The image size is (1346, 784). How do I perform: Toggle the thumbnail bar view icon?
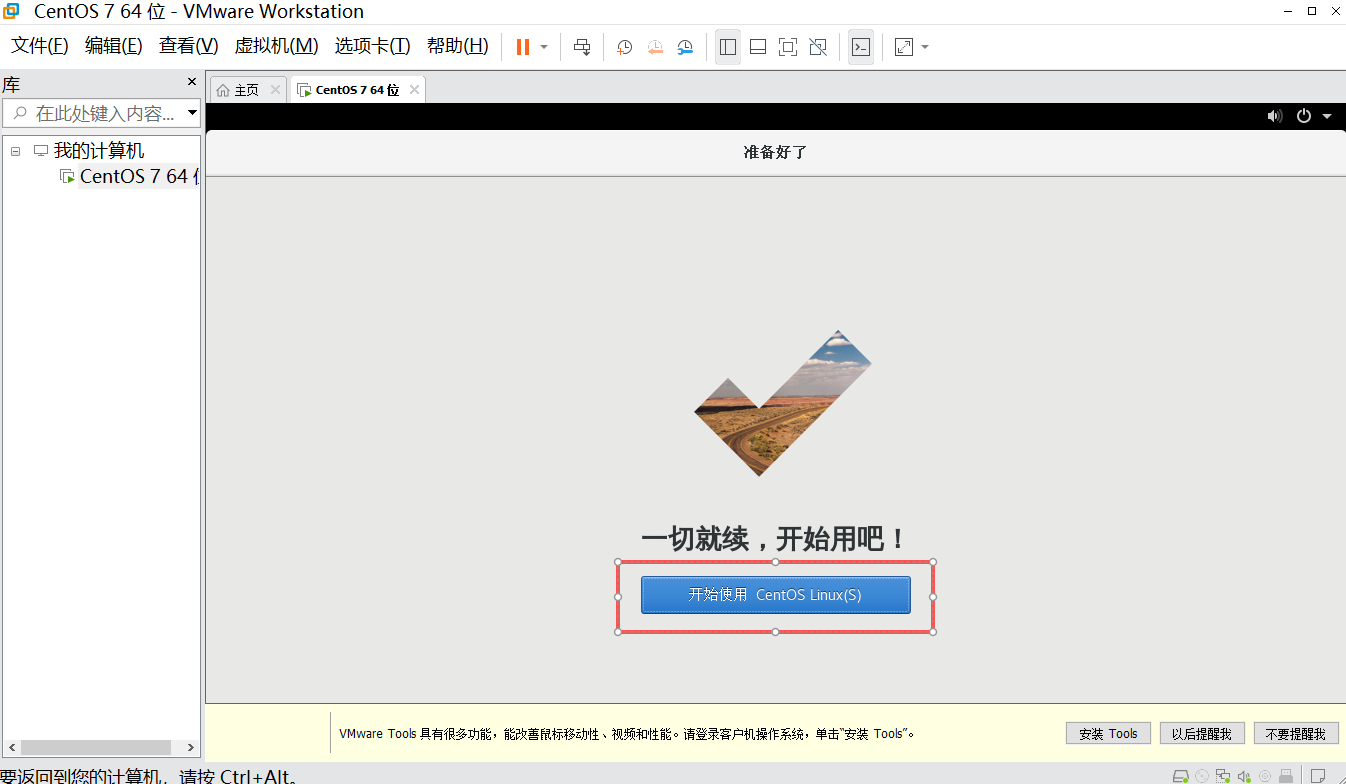tap(758, 47)
